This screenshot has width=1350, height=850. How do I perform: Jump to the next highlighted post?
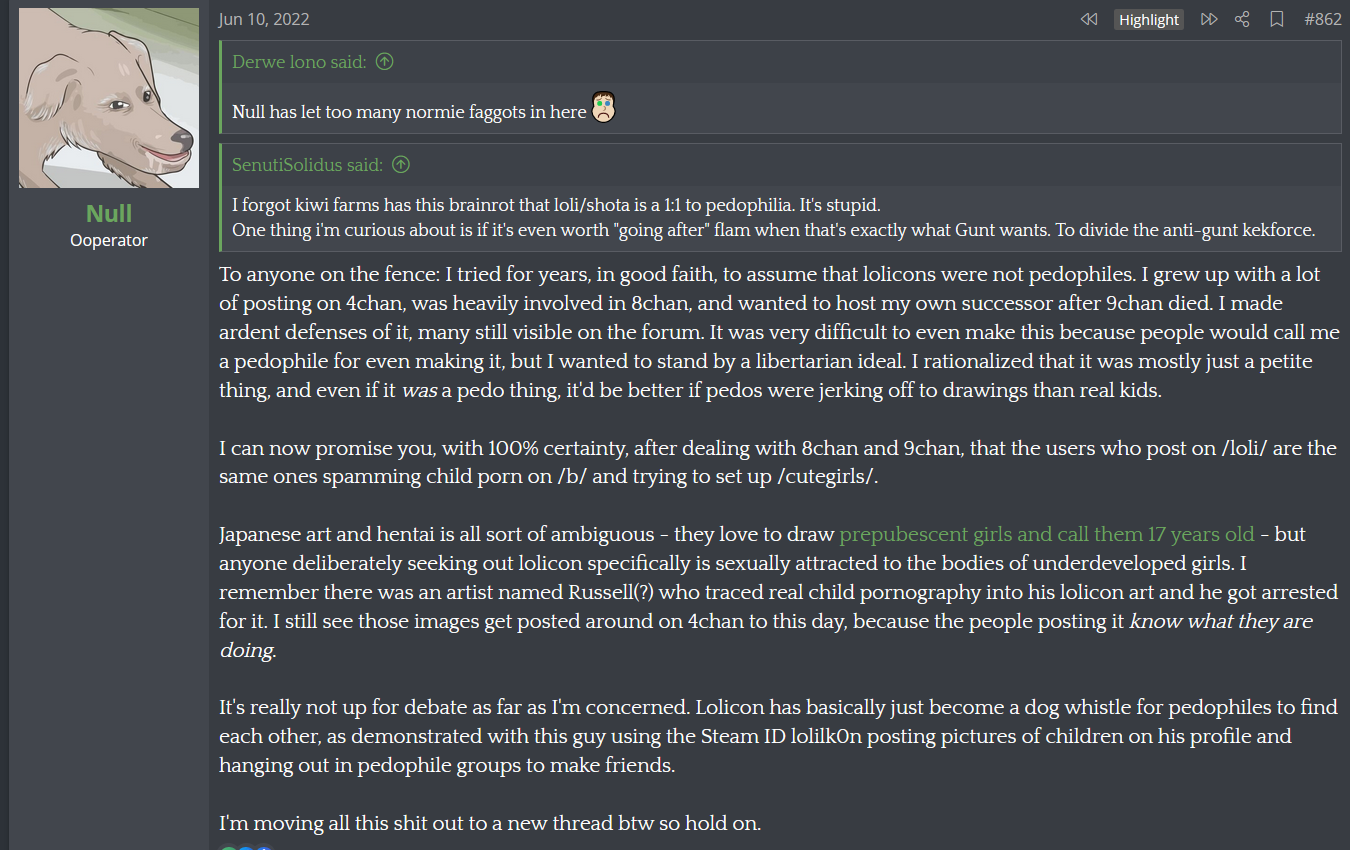tap(1209, 19)
